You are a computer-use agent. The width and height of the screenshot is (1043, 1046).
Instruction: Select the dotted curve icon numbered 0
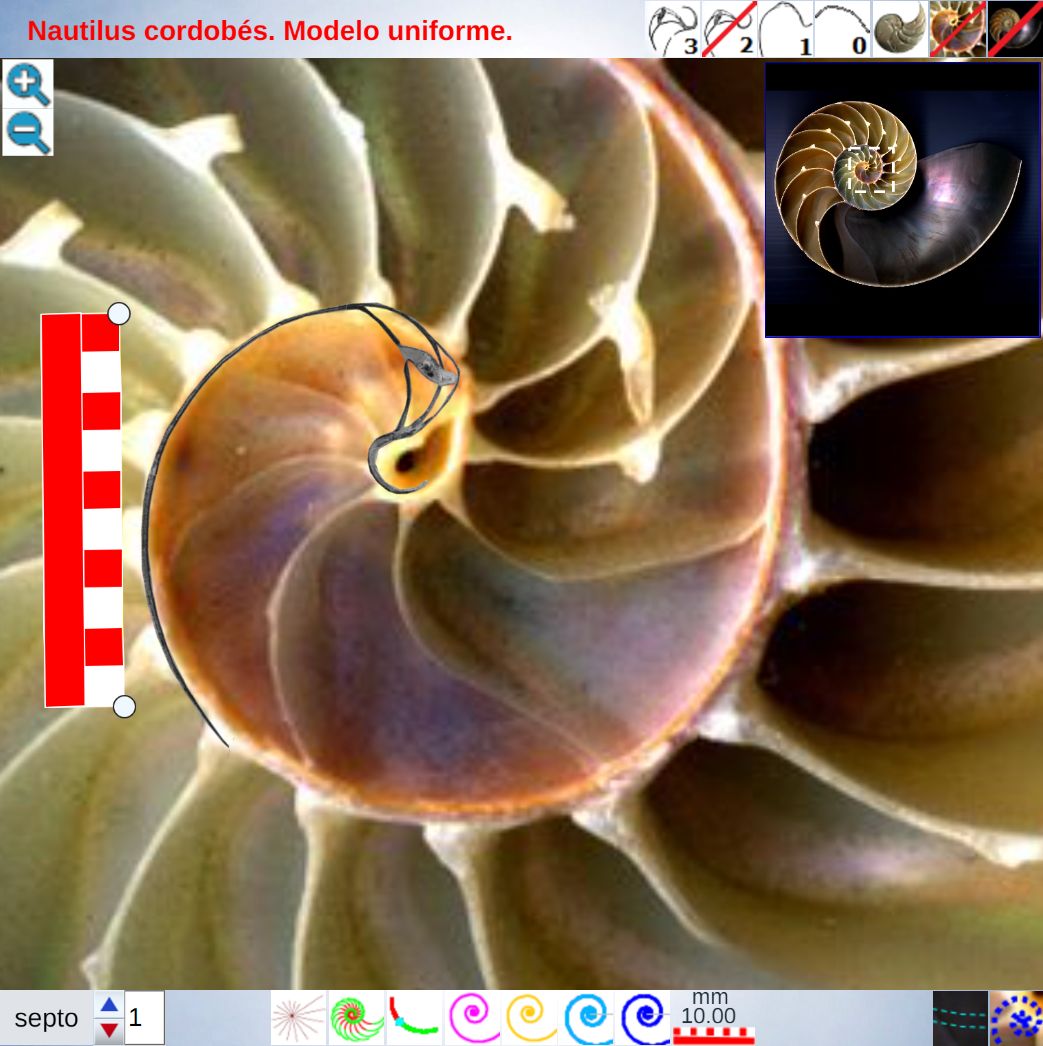click(x=843, y=29)
